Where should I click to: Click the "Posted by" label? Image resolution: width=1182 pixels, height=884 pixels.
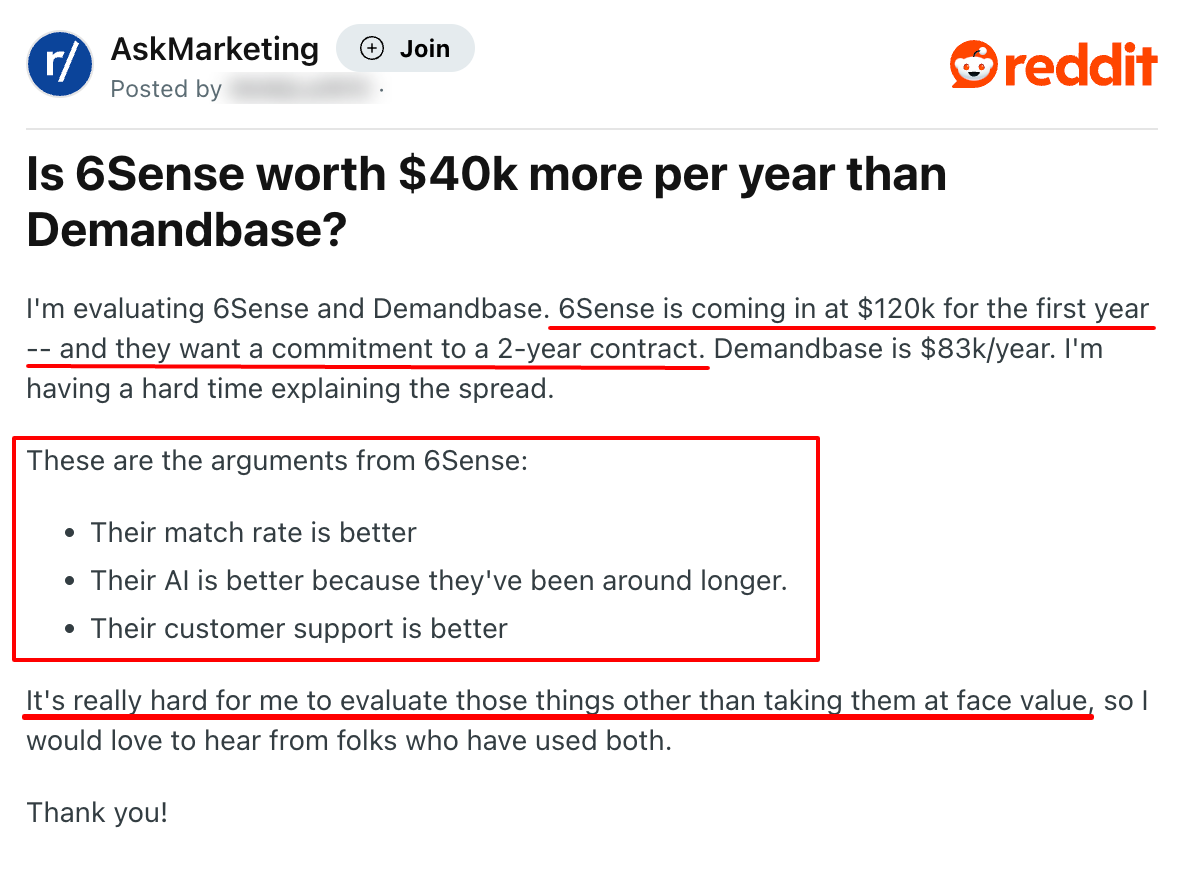(x=166, y=90)
